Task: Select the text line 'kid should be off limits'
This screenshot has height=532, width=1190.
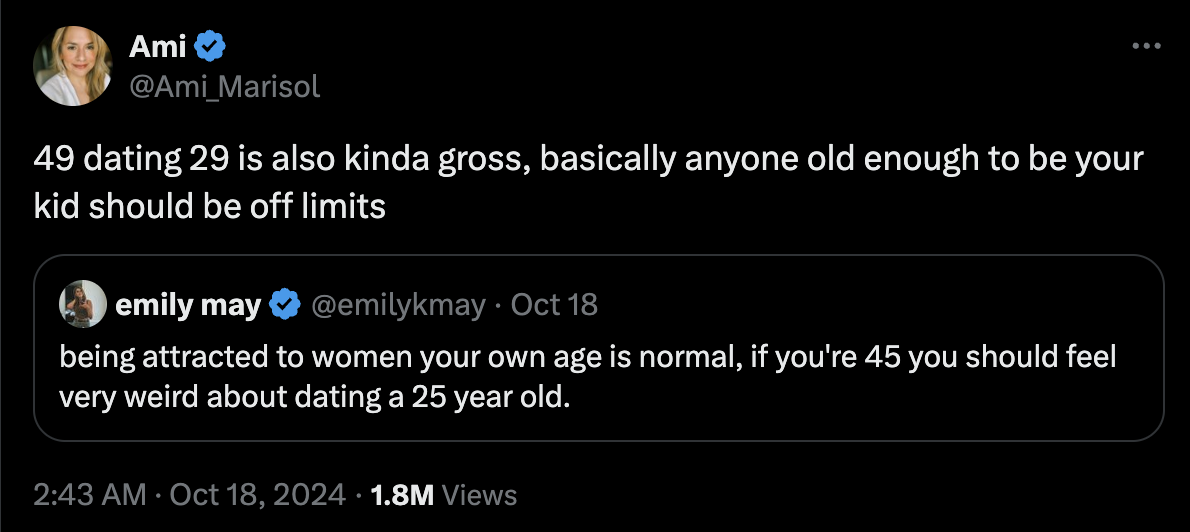Action: [209, 206]
